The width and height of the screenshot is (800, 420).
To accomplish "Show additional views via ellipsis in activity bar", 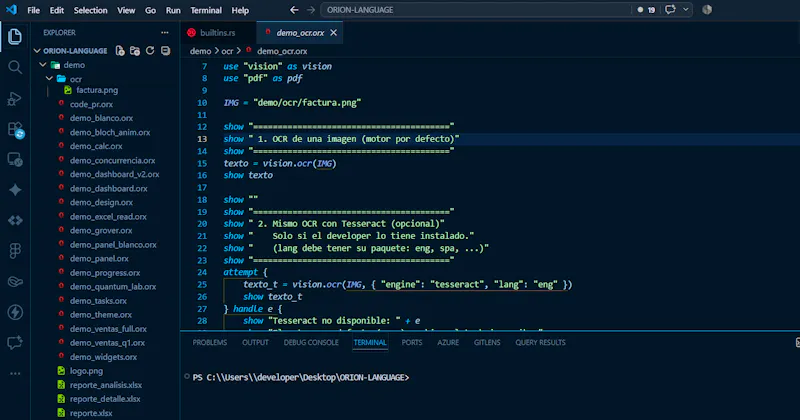I will 15,374.
